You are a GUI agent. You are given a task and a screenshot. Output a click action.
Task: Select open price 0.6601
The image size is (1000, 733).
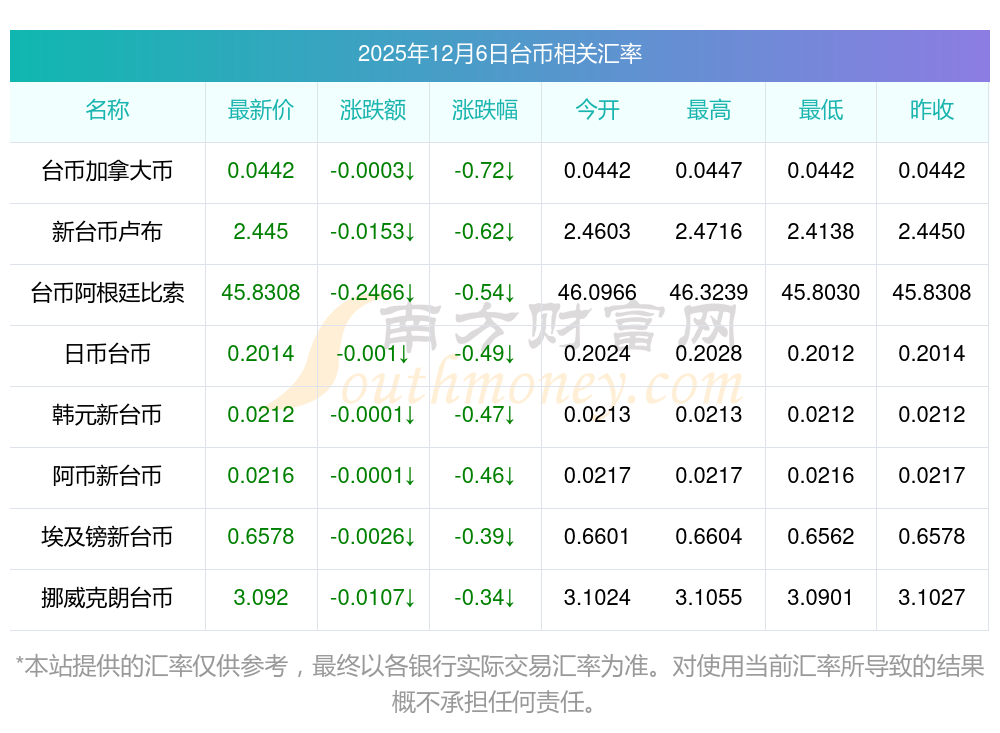(x=597, y=537)
